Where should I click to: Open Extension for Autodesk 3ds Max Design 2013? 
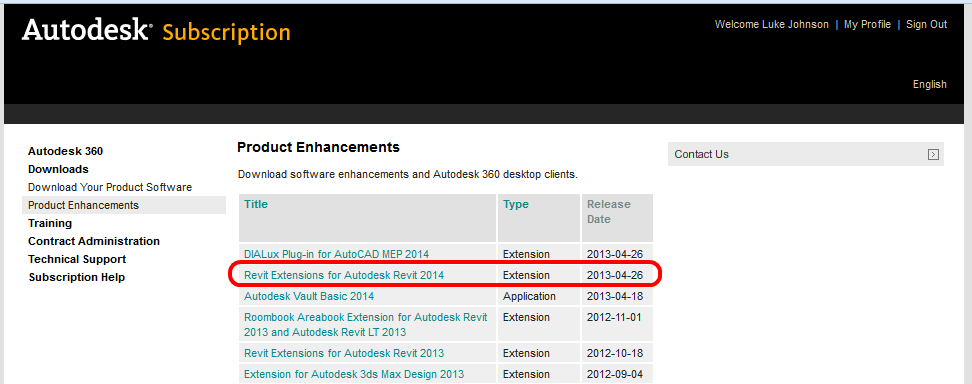354,374
